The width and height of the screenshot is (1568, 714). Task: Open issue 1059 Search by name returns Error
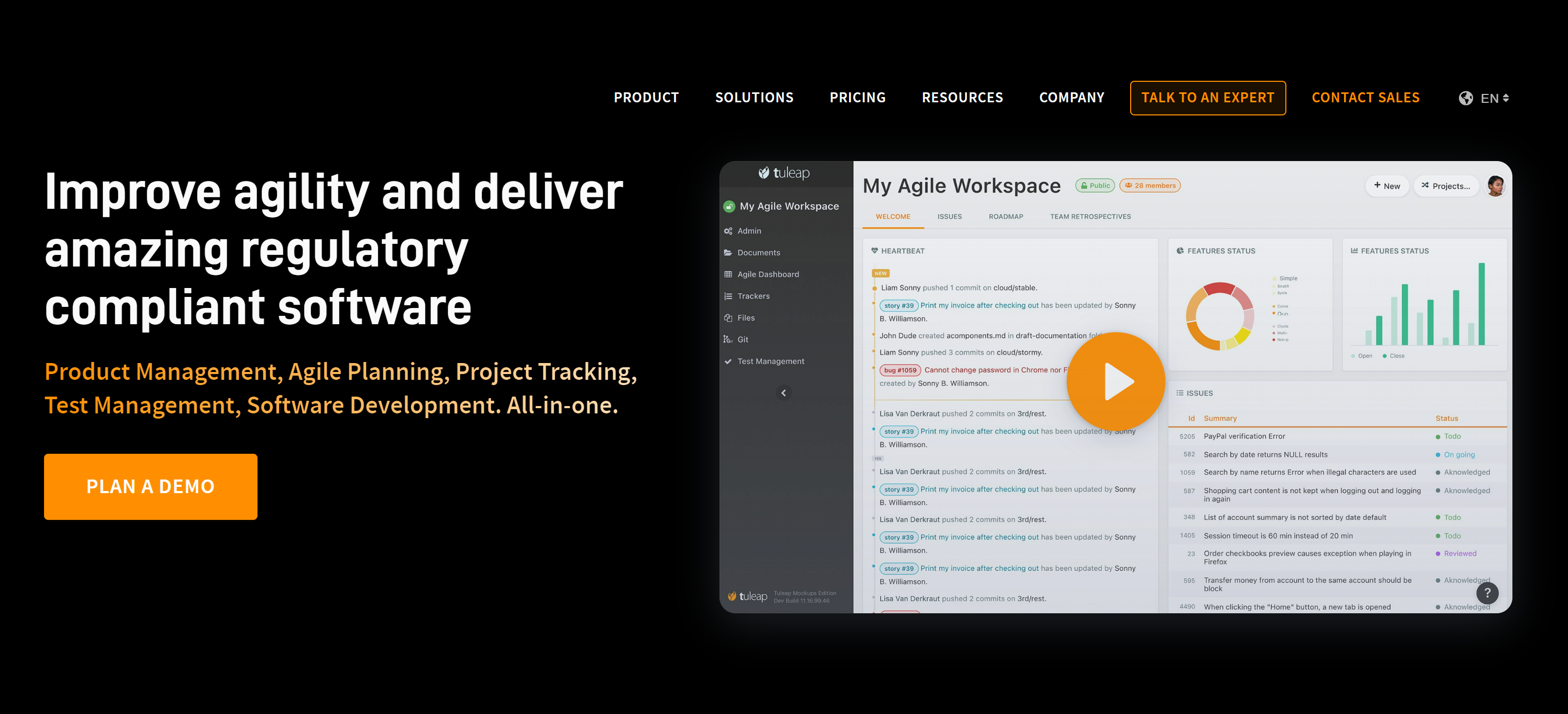tap(1309, 472)
